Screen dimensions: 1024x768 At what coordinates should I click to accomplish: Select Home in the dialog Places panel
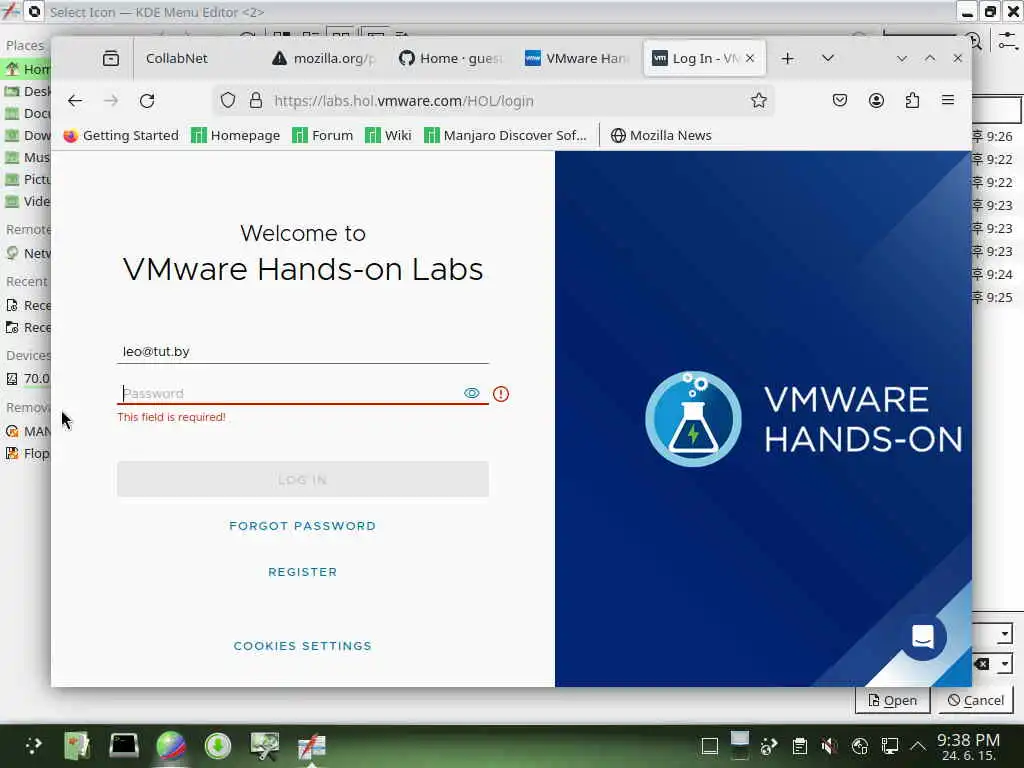(x=26, y=69)
